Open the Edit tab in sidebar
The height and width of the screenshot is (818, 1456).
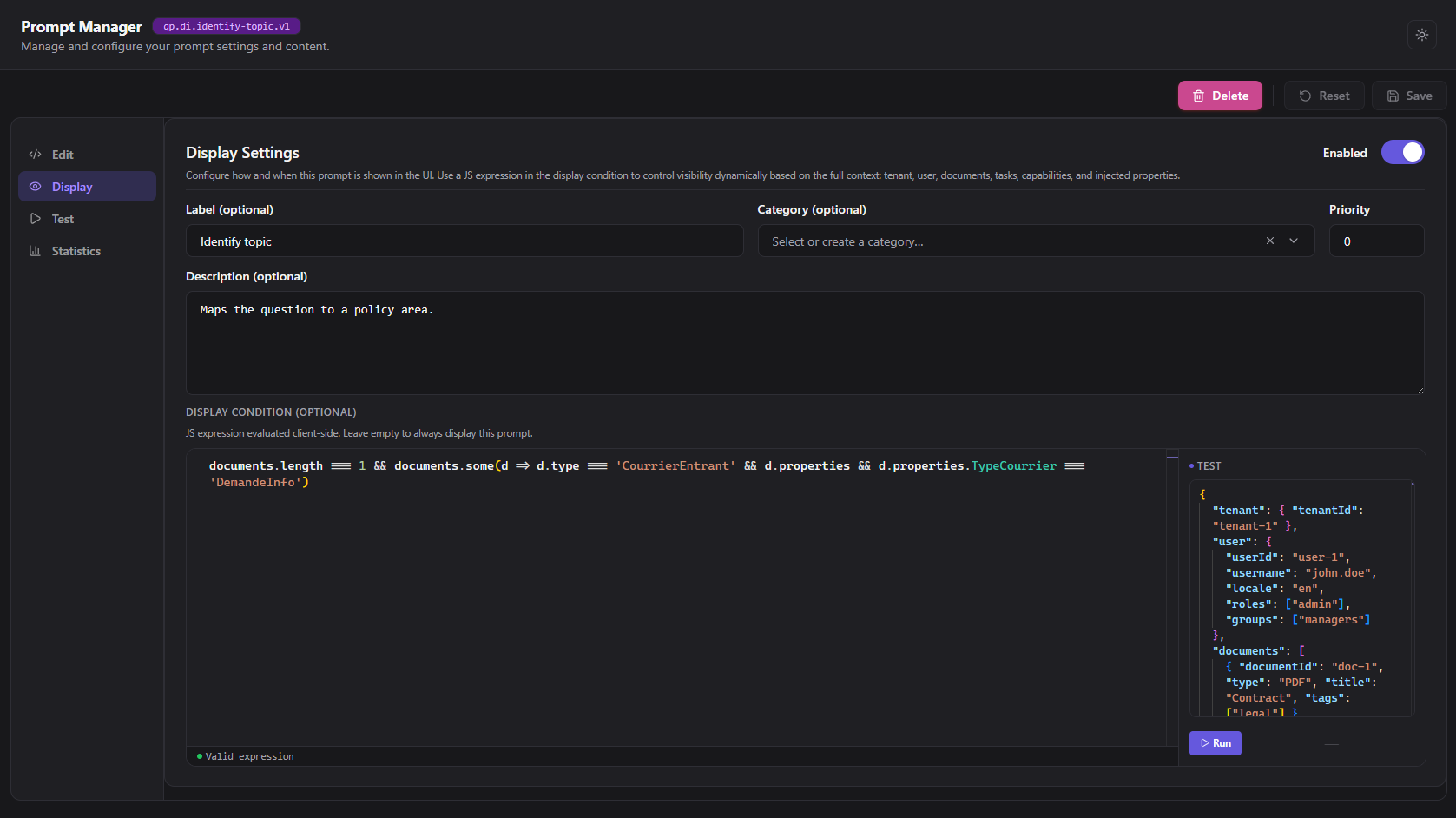87,155
